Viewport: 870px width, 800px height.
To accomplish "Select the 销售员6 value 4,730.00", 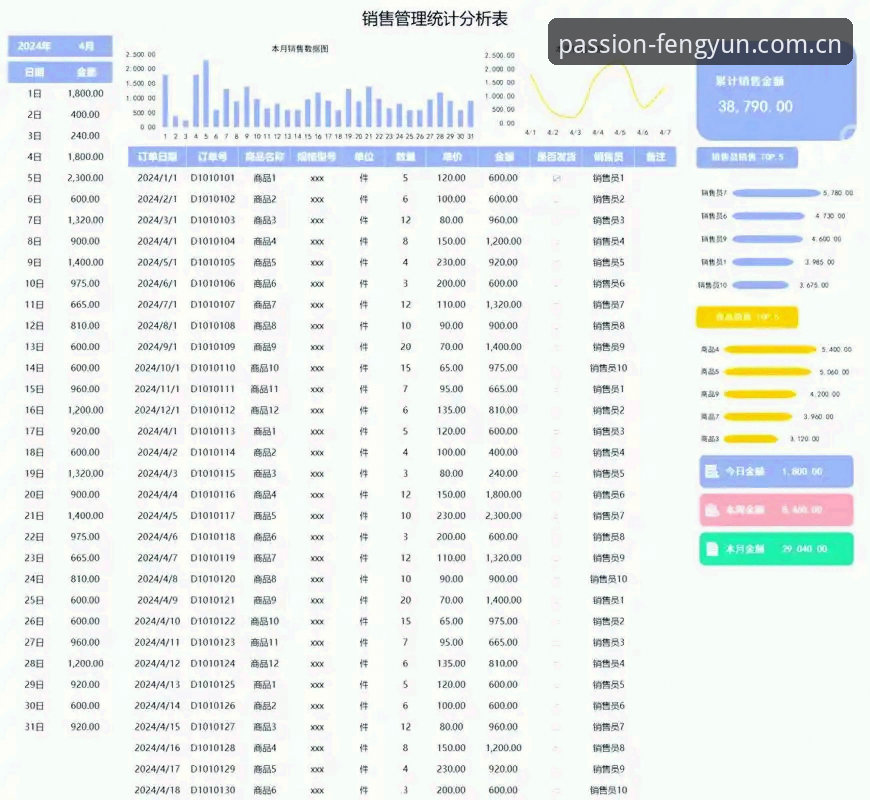I will [830, 216].
